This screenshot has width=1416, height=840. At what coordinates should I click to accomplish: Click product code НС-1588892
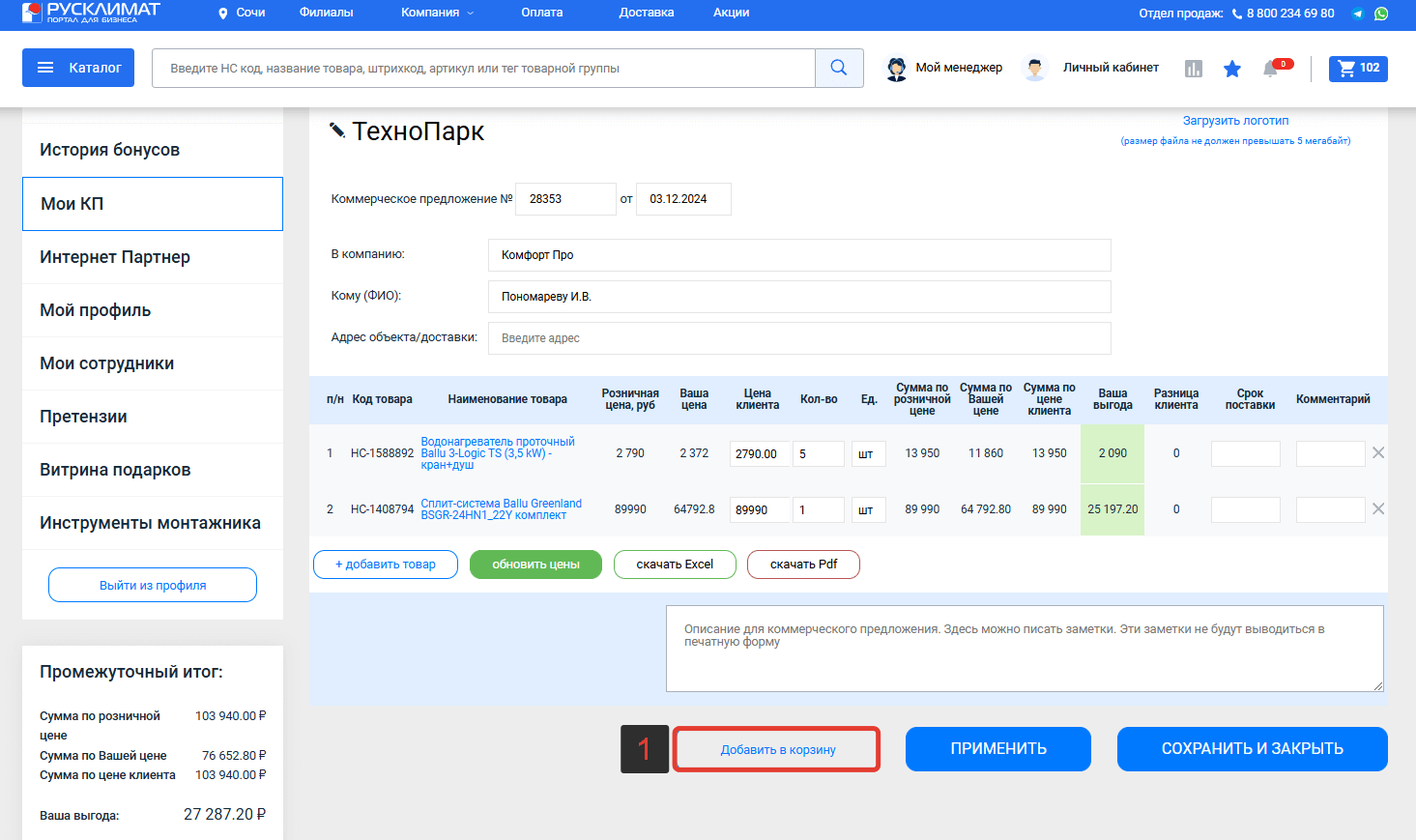(382, 453)
